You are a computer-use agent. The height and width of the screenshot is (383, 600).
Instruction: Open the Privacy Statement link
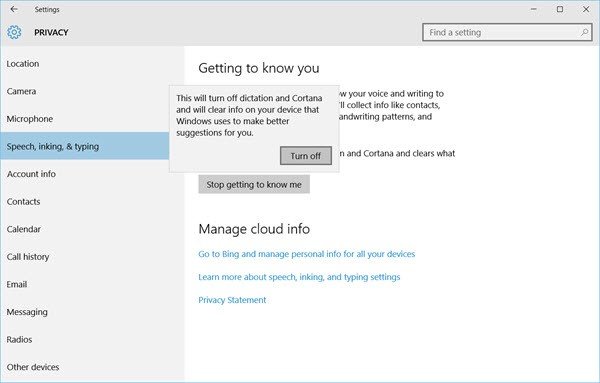(232, 300)
